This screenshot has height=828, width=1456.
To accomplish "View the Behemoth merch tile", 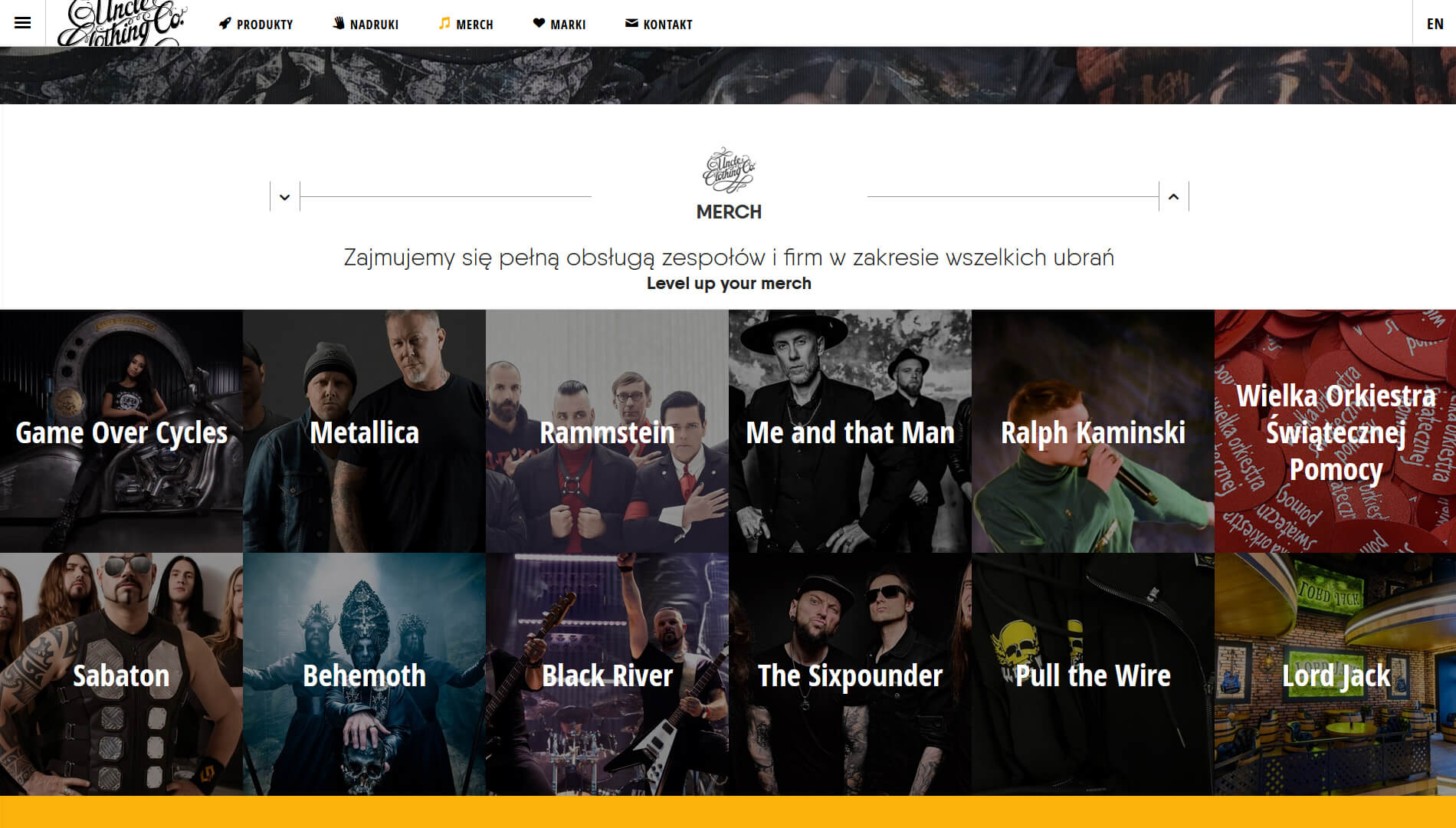I will [364, 674].
